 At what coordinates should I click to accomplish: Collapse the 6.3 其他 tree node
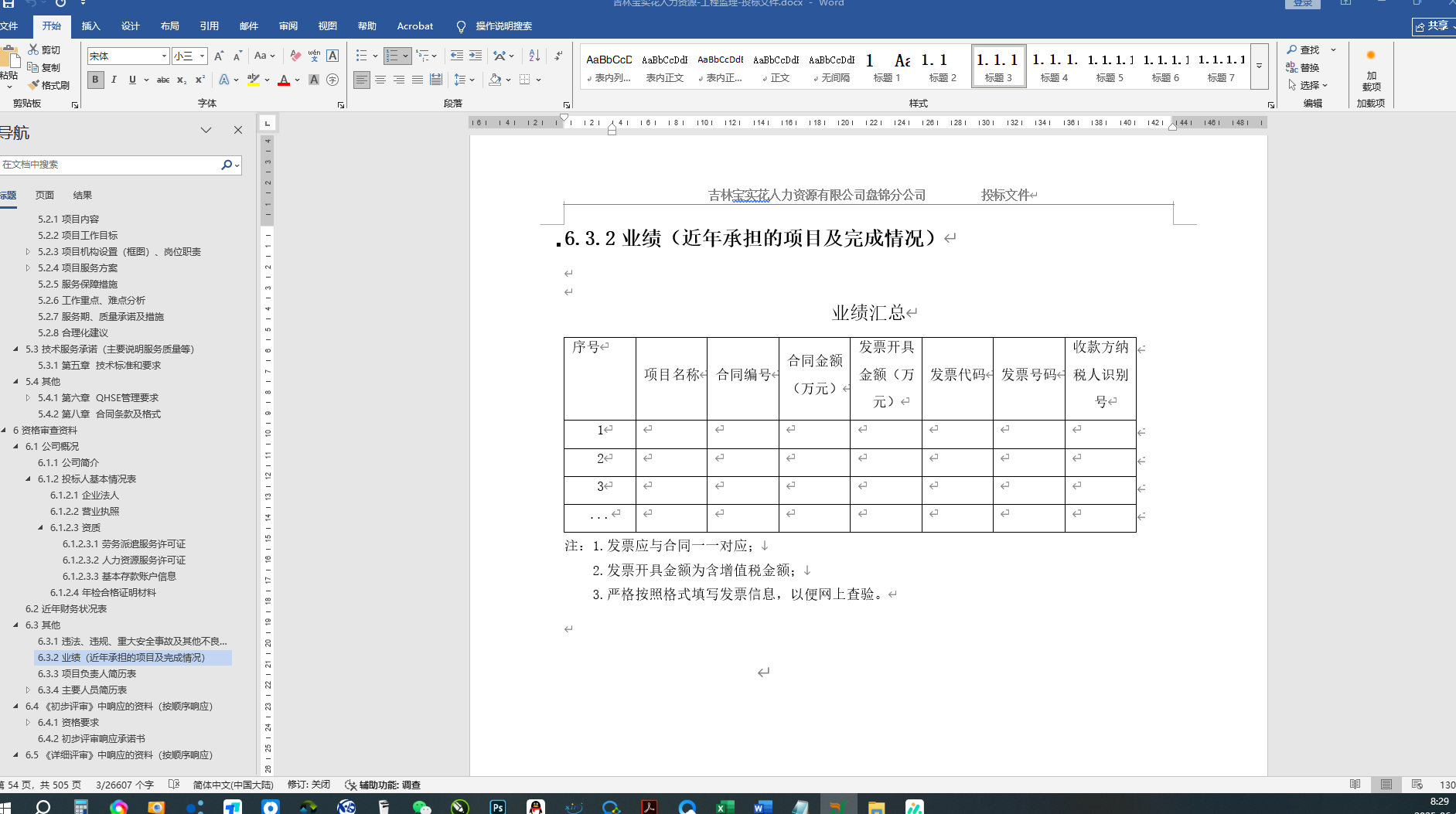15,625
